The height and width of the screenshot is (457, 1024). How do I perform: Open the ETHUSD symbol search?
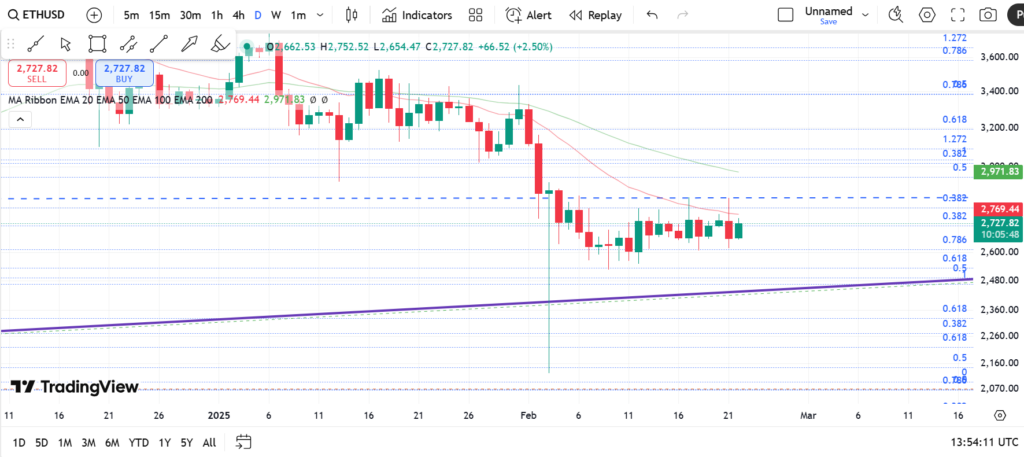[x=40, y=15]
